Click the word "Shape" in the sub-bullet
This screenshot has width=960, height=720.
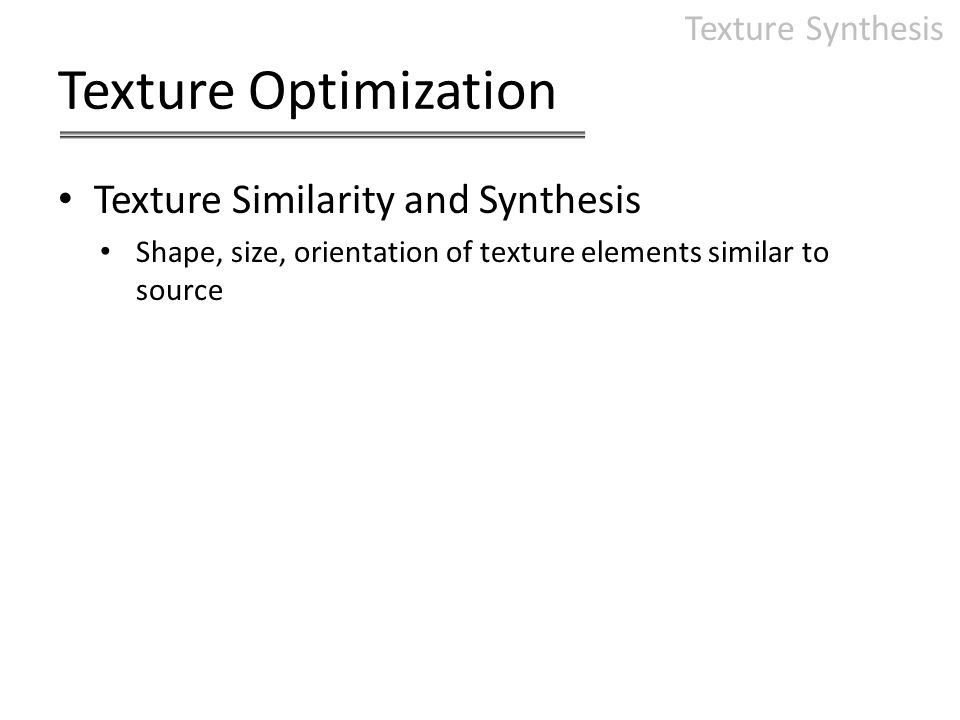pos(175,254)
